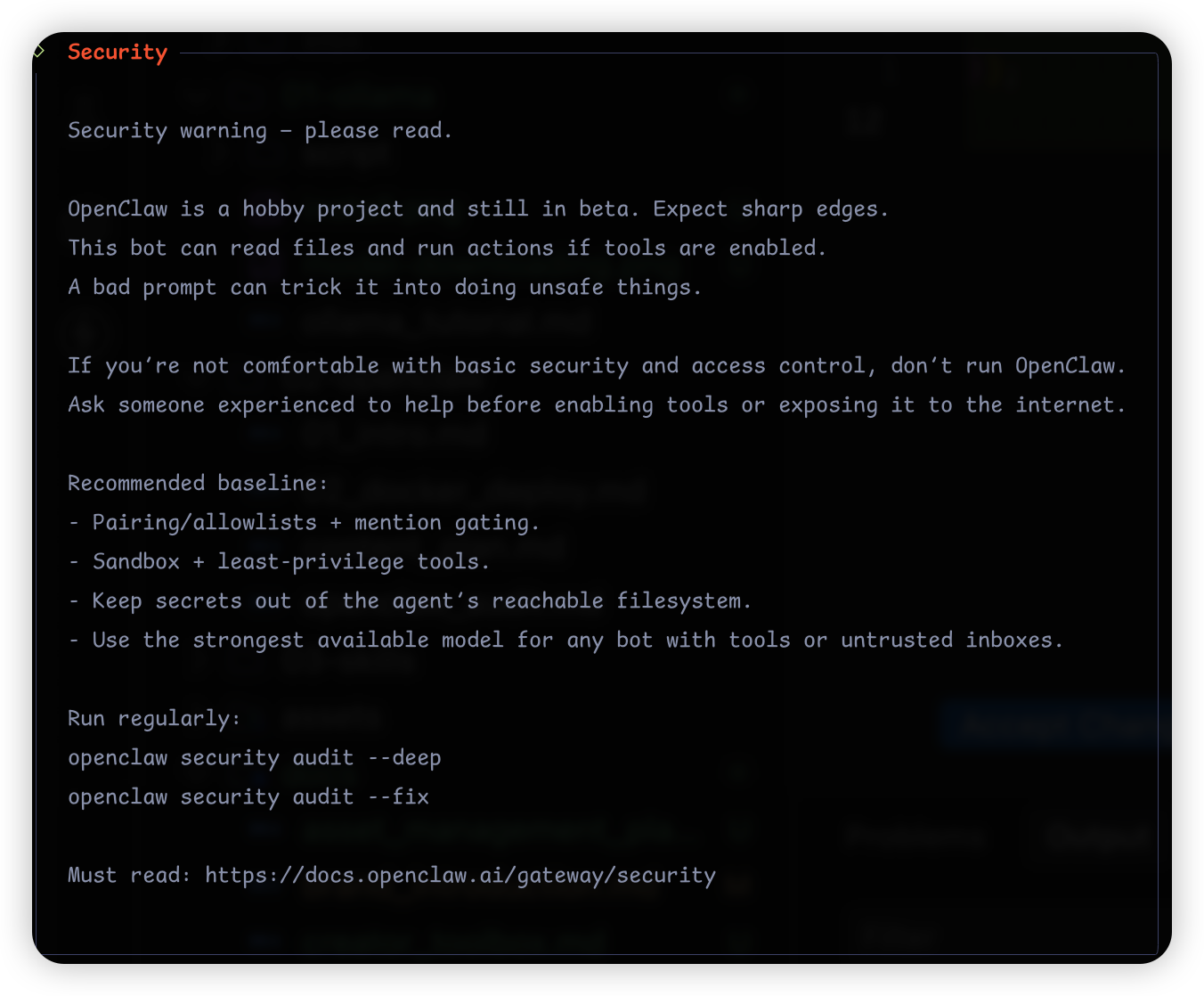Click the 'A bad prompt can trick it' line
This screenshot has height=996, width=1204.
point(385,287)
